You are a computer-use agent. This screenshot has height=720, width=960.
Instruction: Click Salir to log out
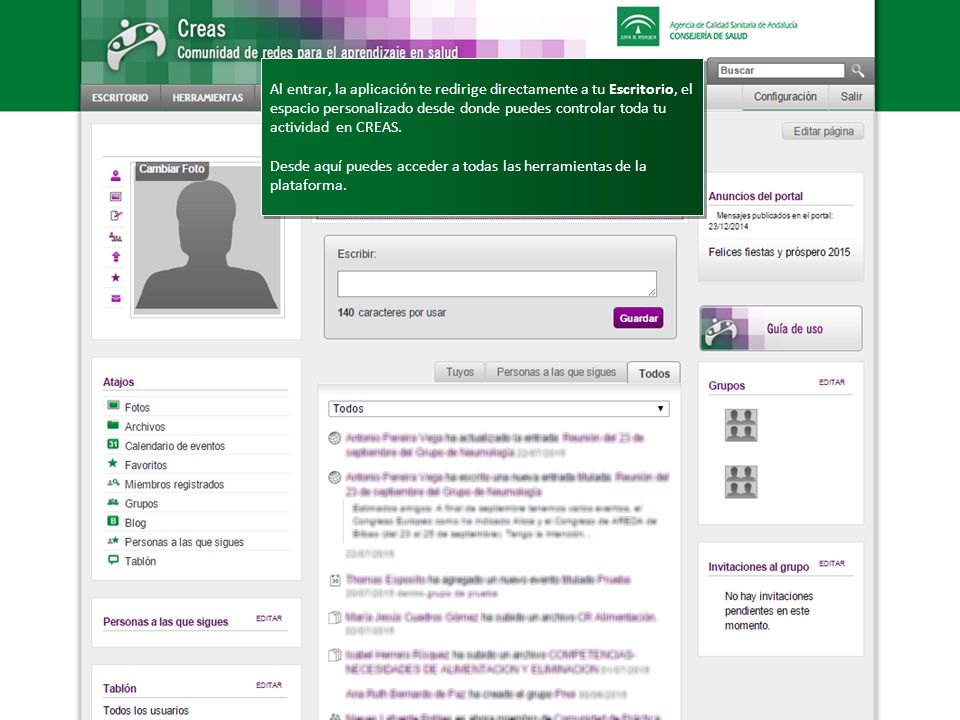851,97
